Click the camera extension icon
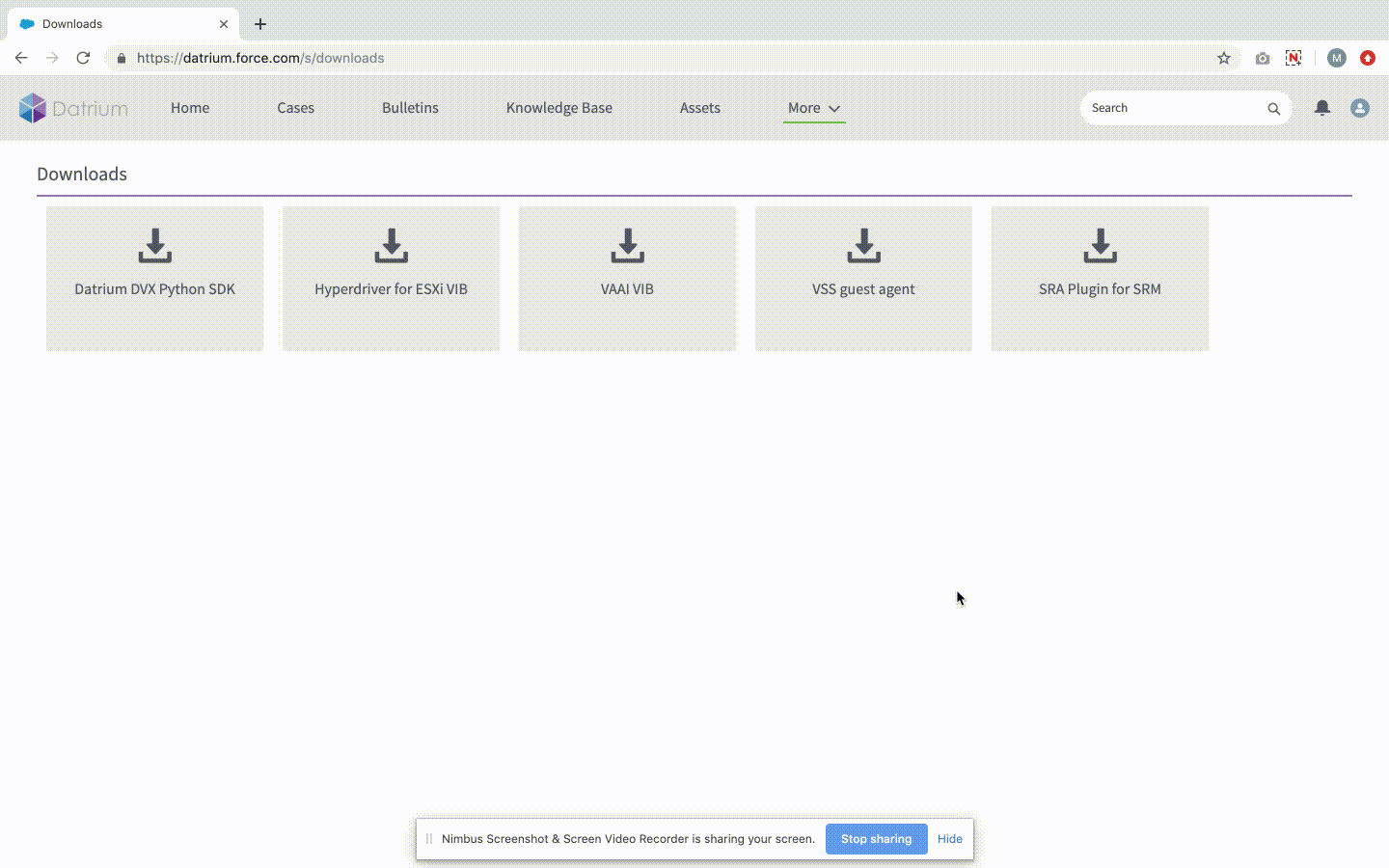 click(1263, 58)
